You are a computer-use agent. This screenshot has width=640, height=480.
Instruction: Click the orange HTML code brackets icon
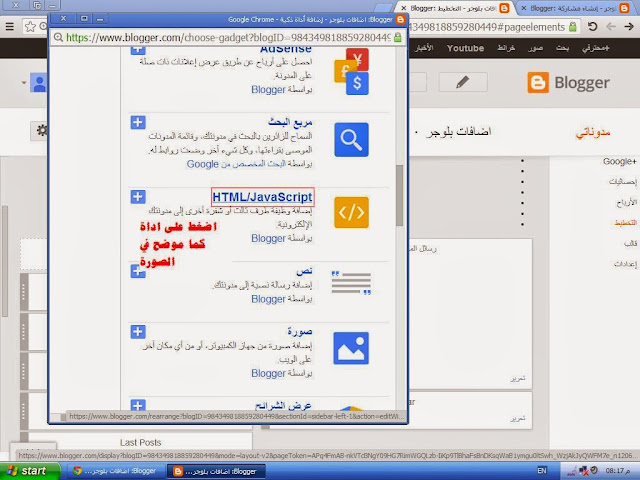pyautogui.click(x=351, y=212)
